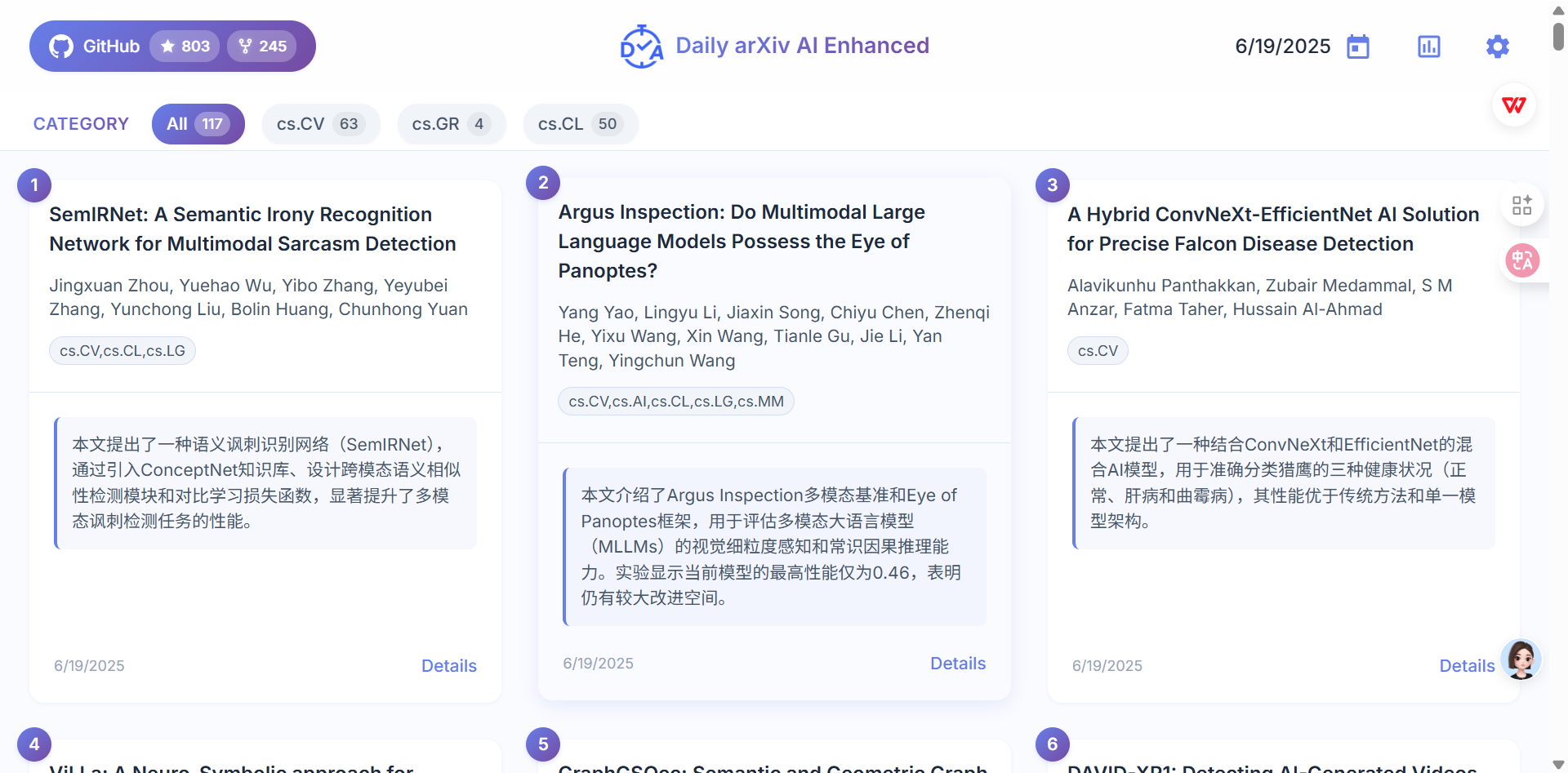Open the statistics chart panel
1568x773 pixels.
(x=1428, y=47)
